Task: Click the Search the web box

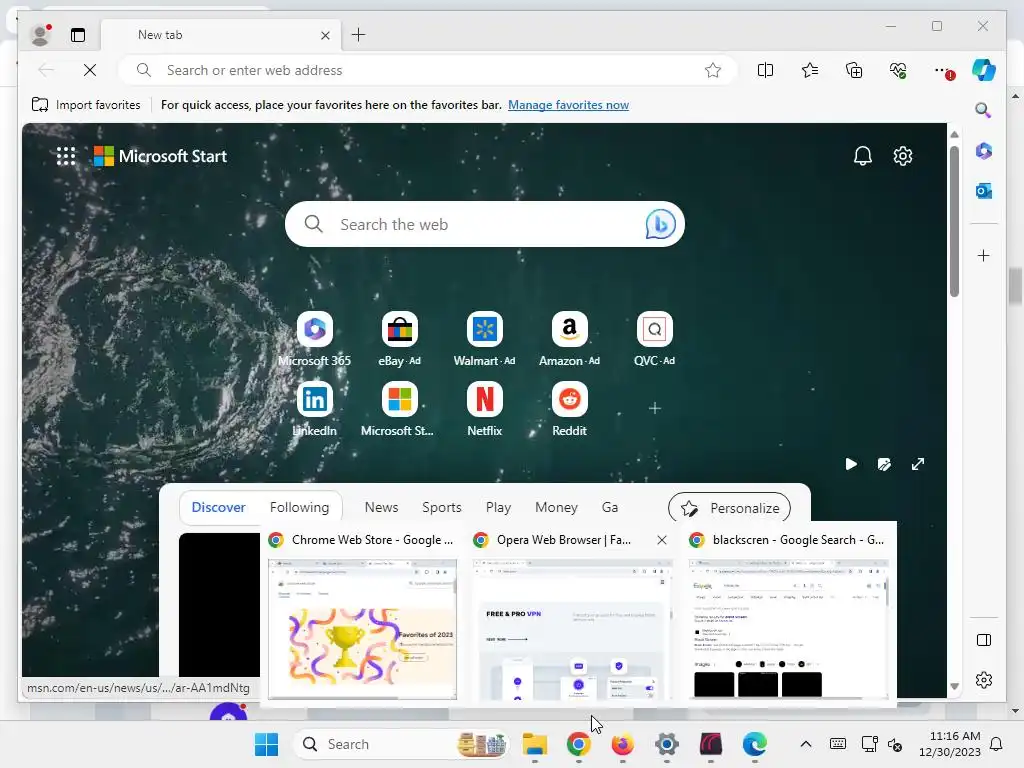Action: coord(485,224)
